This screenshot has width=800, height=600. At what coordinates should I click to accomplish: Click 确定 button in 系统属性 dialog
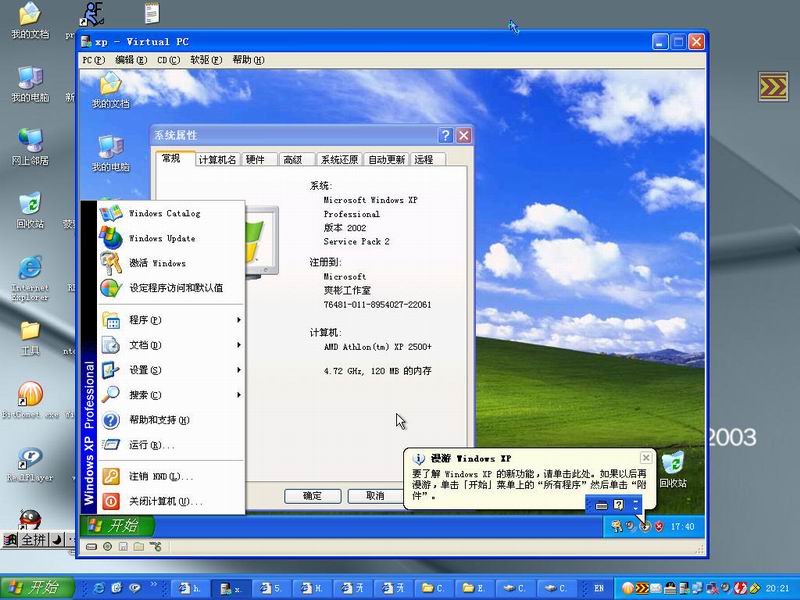click(x=312, y=495)
